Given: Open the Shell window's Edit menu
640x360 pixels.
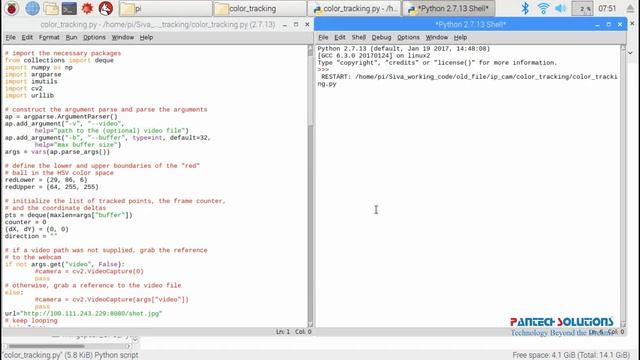Looking at the screenshot, I should coord(340,37).
